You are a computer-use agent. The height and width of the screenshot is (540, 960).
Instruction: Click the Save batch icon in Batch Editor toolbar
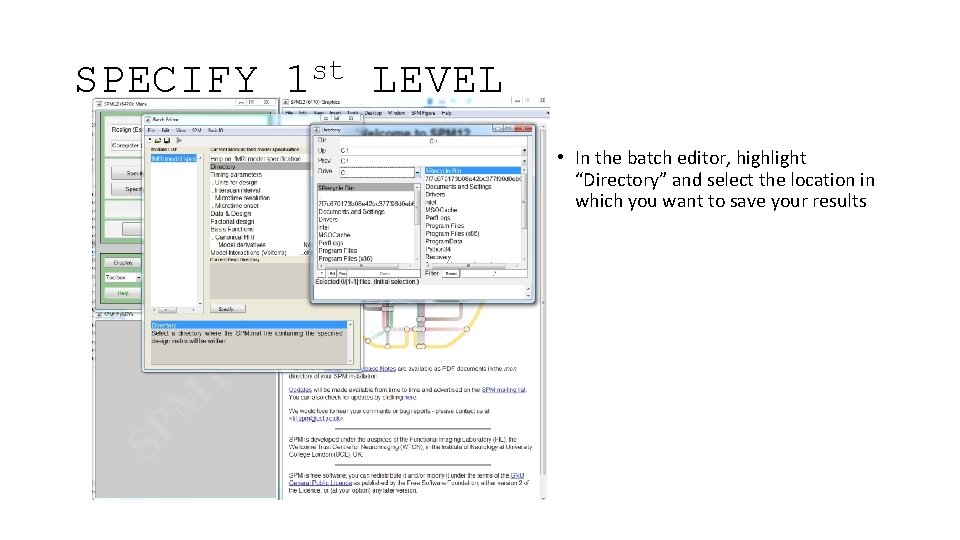(x=167, y=140)
